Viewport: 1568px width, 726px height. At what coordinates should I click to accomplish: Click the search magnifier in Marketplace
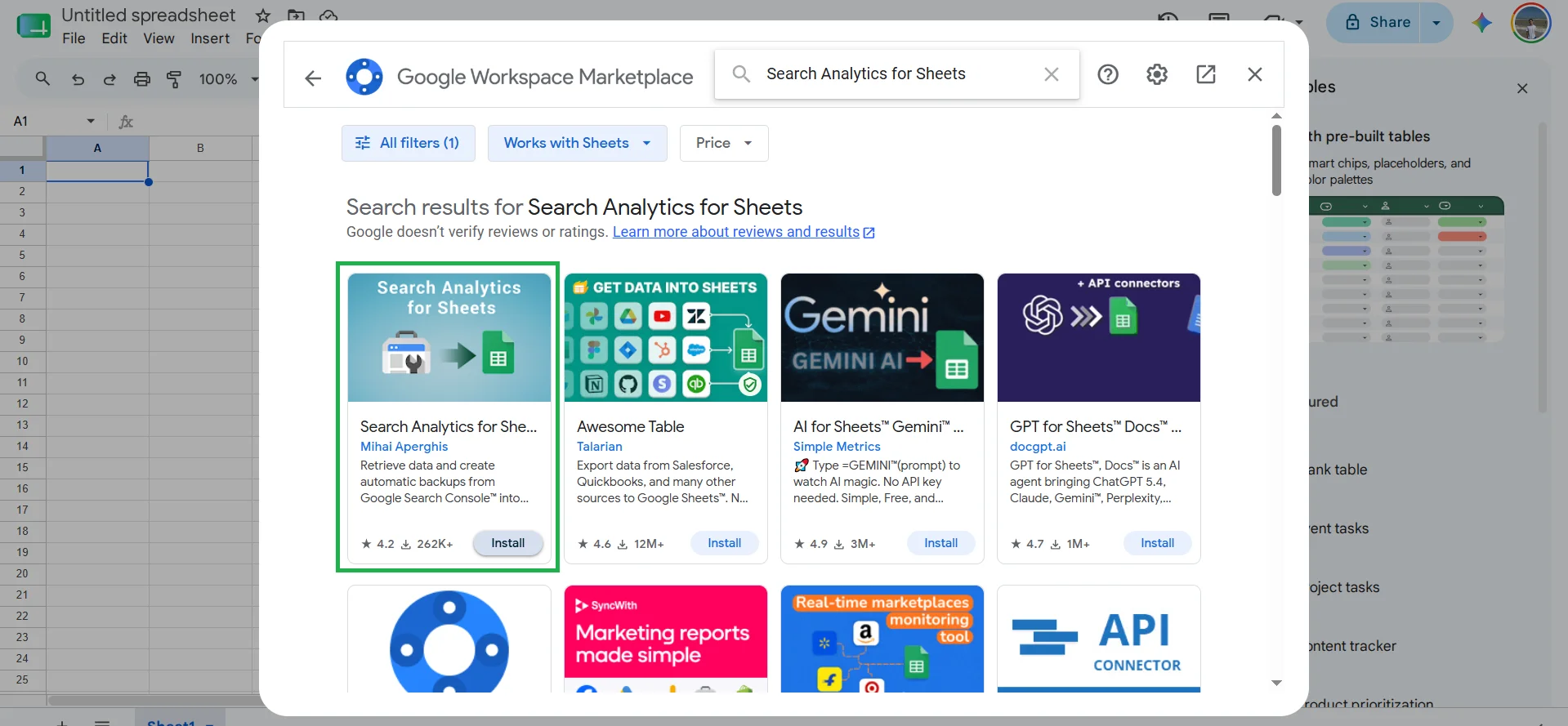741,74
